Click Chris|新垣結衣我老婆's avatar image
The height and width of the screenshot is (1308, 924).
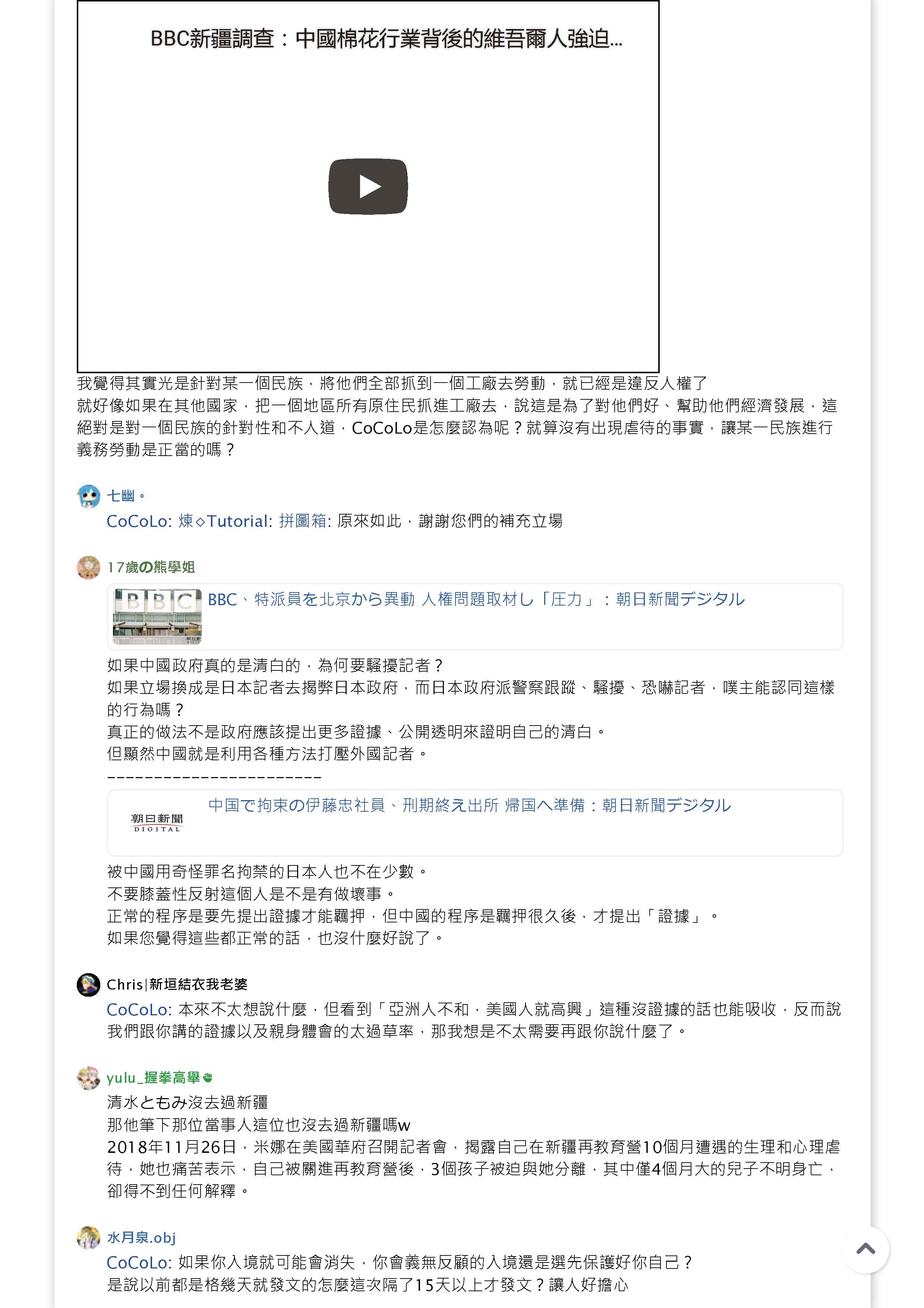pos(88,985)
